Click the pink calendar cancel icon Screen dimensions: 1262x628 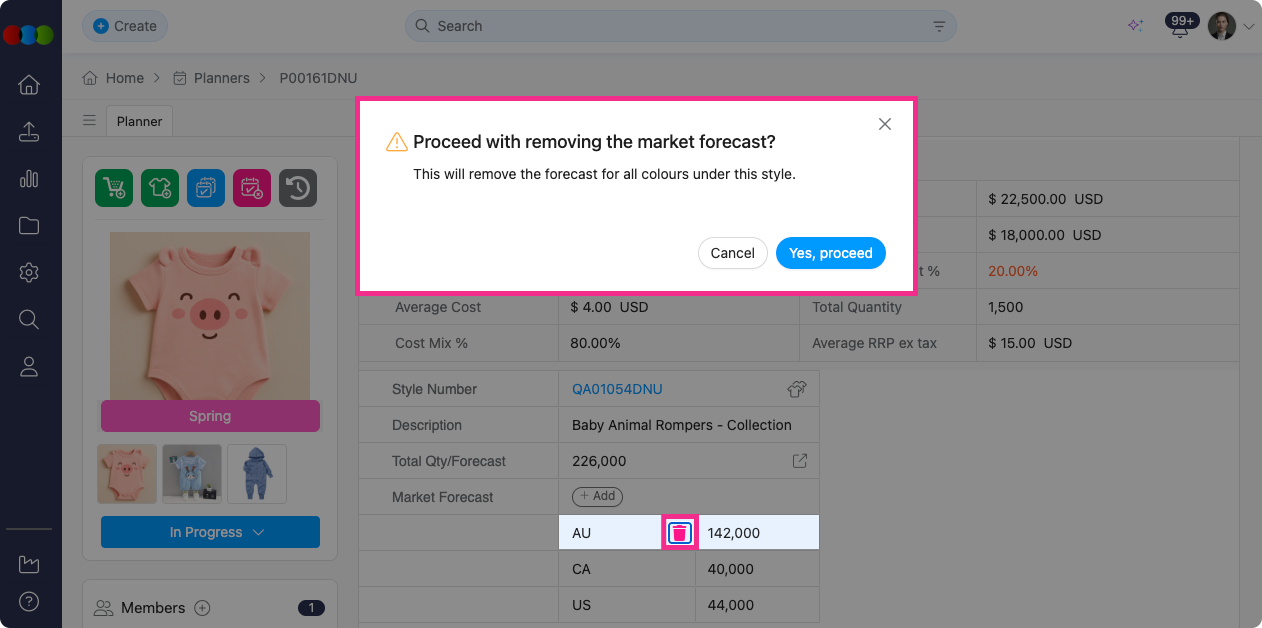pos(252,188)
